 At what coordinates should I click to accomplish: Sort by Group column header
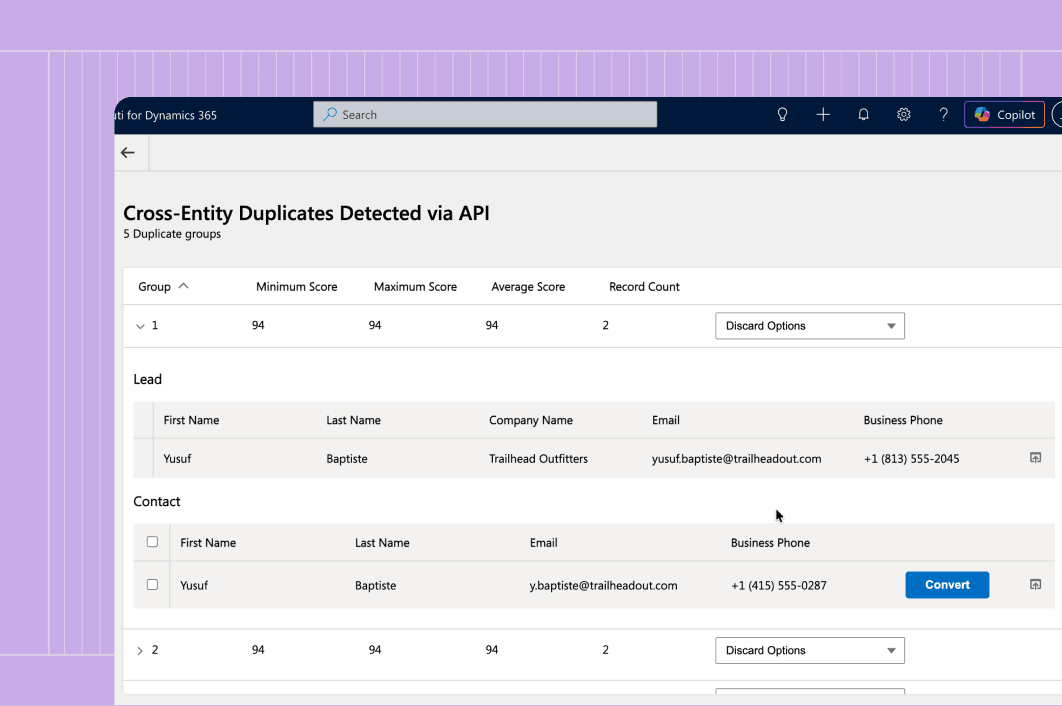(163, 287)
